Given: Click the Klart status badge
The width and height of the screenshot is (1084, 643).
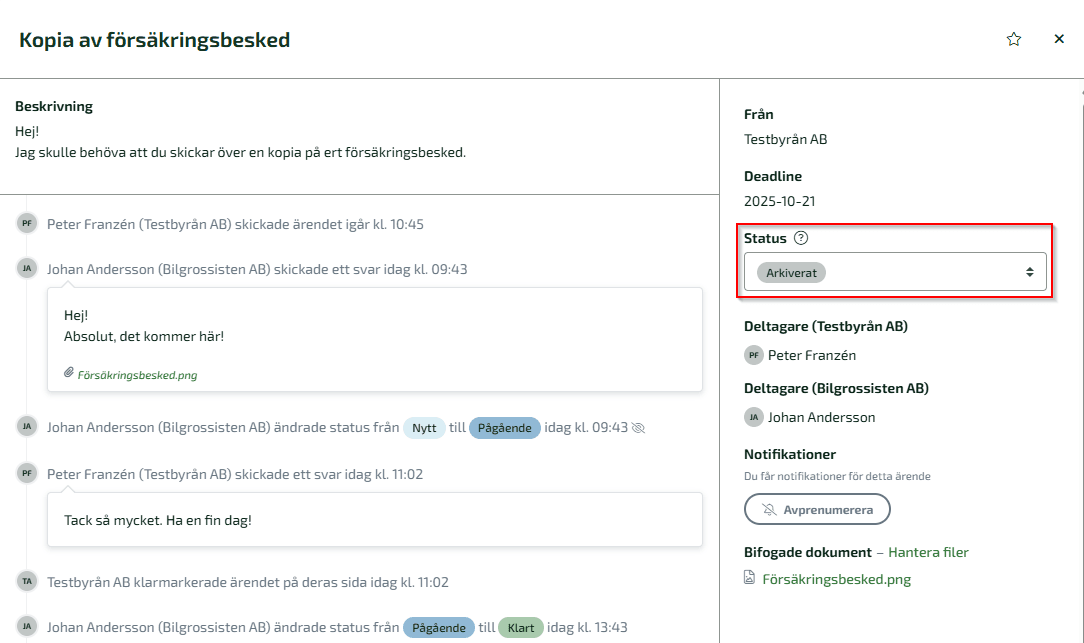Looking at the screenshot, I should (520, 628).
